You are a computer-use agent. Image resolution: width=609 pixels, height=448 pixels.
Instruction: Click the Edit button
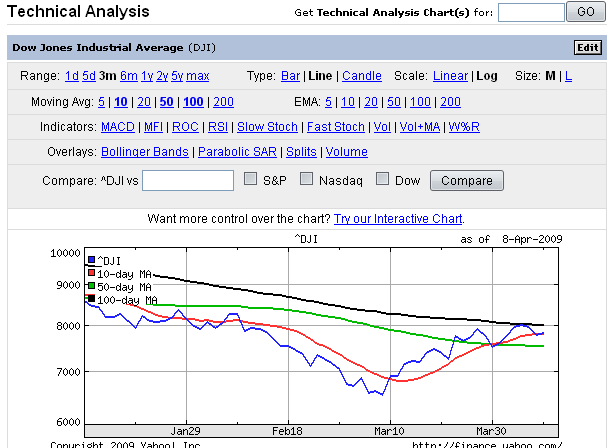click(588, 48)
